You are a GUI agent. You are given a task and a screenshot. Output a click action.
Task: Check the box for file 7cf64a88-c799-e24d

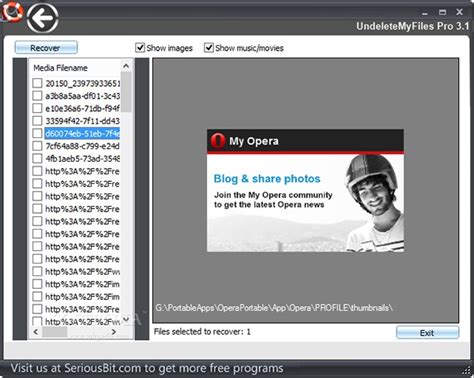point(37,146)
